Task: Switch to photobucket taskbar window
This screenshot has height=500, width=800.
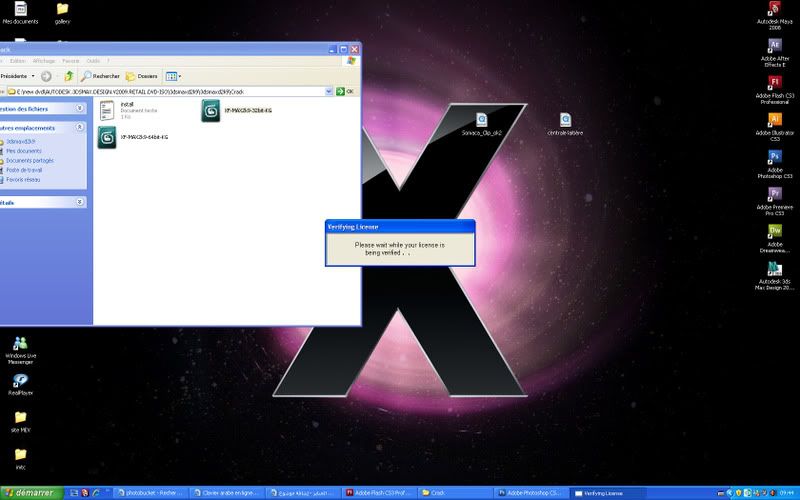Action: click(x=149, y=493)
